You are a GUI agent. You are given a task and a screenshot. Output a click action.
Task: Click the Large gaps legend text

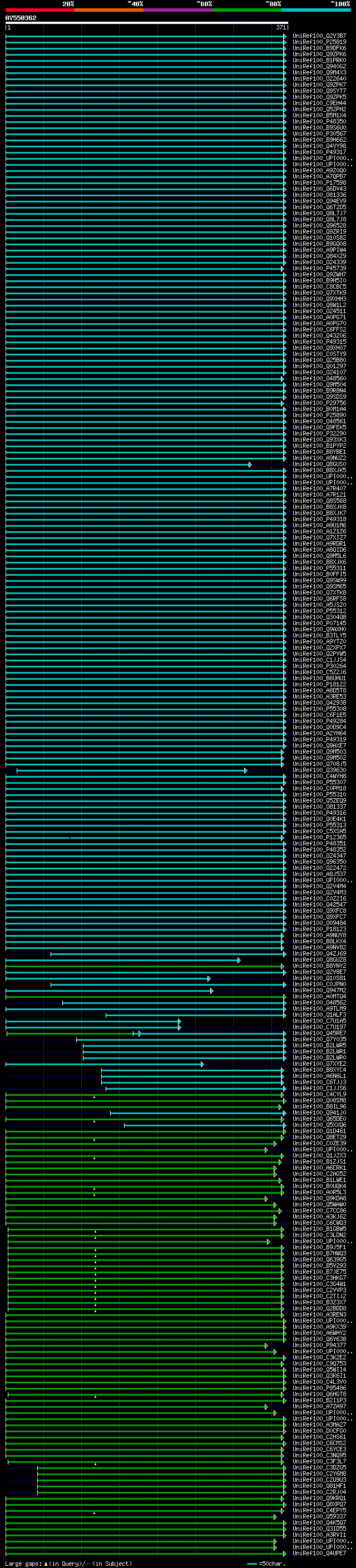coord(69,1563)
